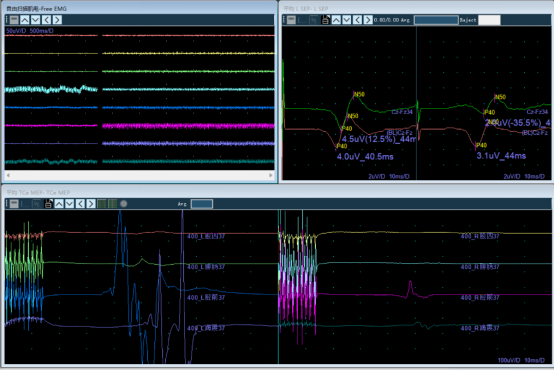Click the P40 marker on right red SEP trace

click(x=482, y=145)
